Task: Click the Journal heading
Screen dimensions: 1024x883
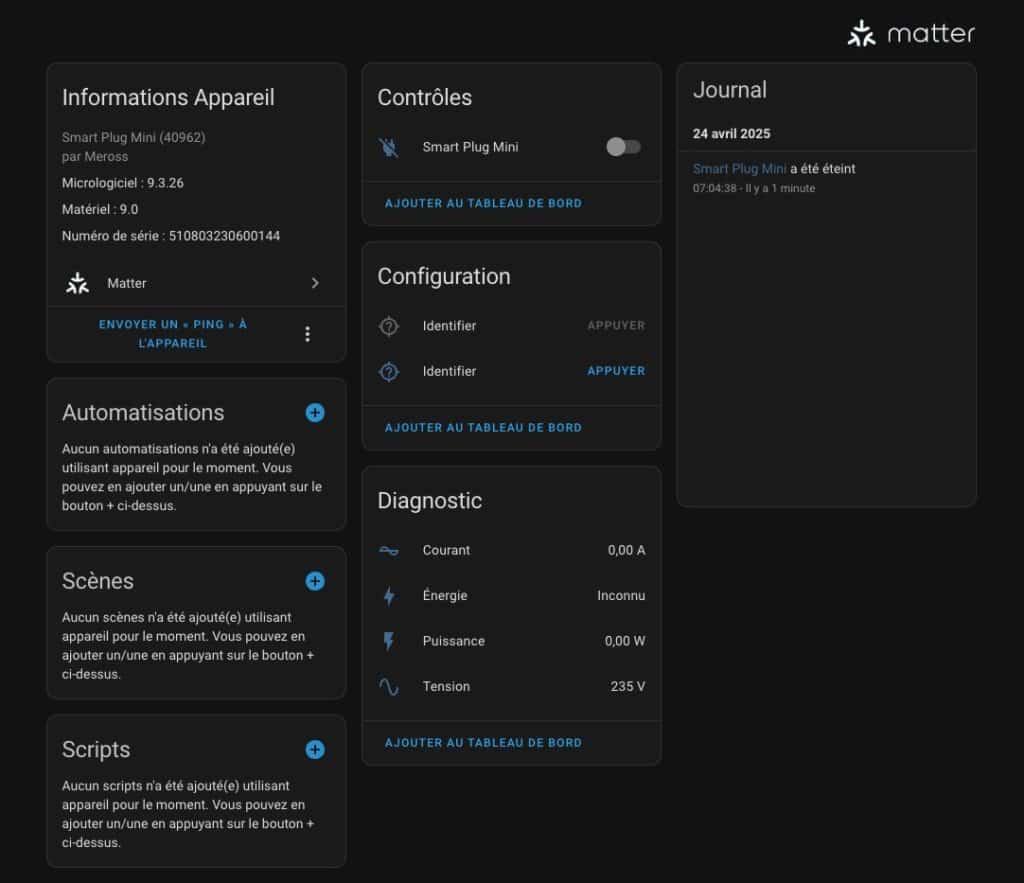Action: tap(729, 90)
